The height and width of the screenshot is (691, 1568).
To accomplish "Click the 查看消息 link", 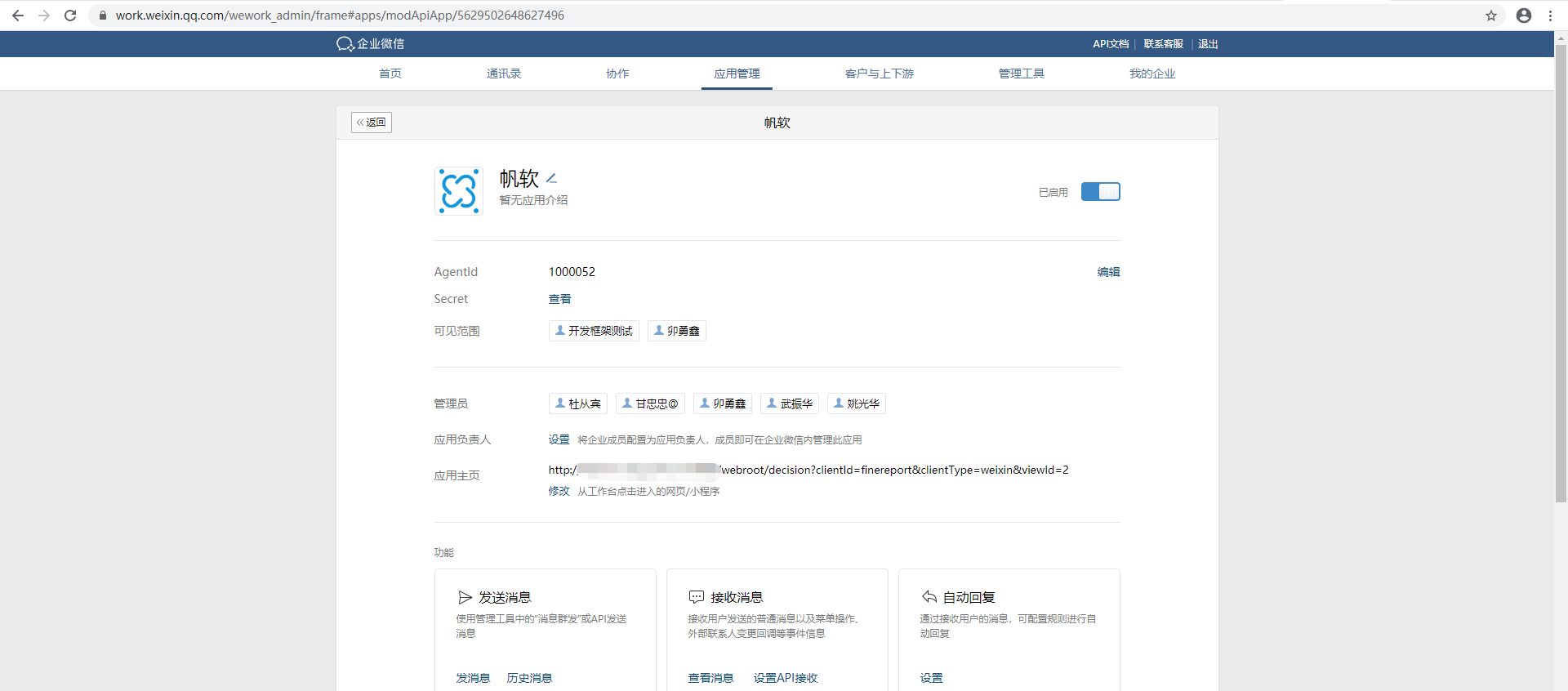I will pyautogui.click(x=710, y=678).
